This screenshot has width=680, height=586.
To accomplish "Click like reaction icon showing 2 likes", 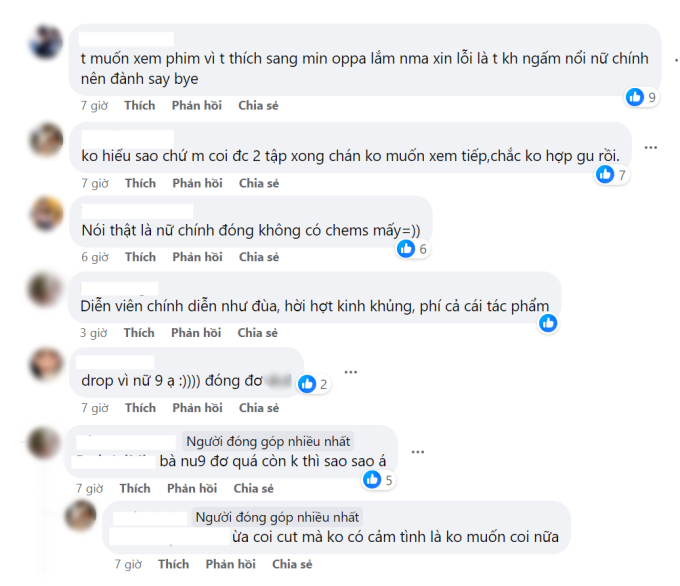I will tap(307, 384).
